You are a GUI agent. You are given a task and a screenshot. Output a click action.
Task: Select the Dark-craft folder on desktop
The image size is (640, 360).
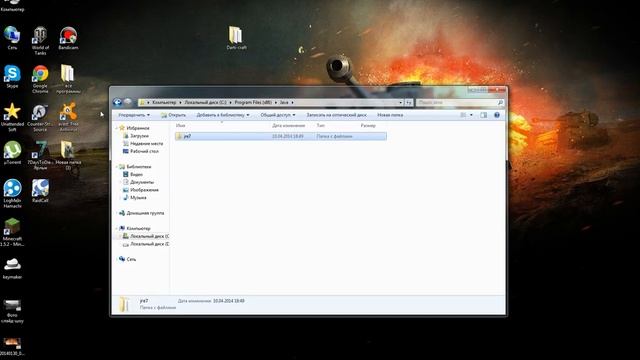click(x=236, y=38)
